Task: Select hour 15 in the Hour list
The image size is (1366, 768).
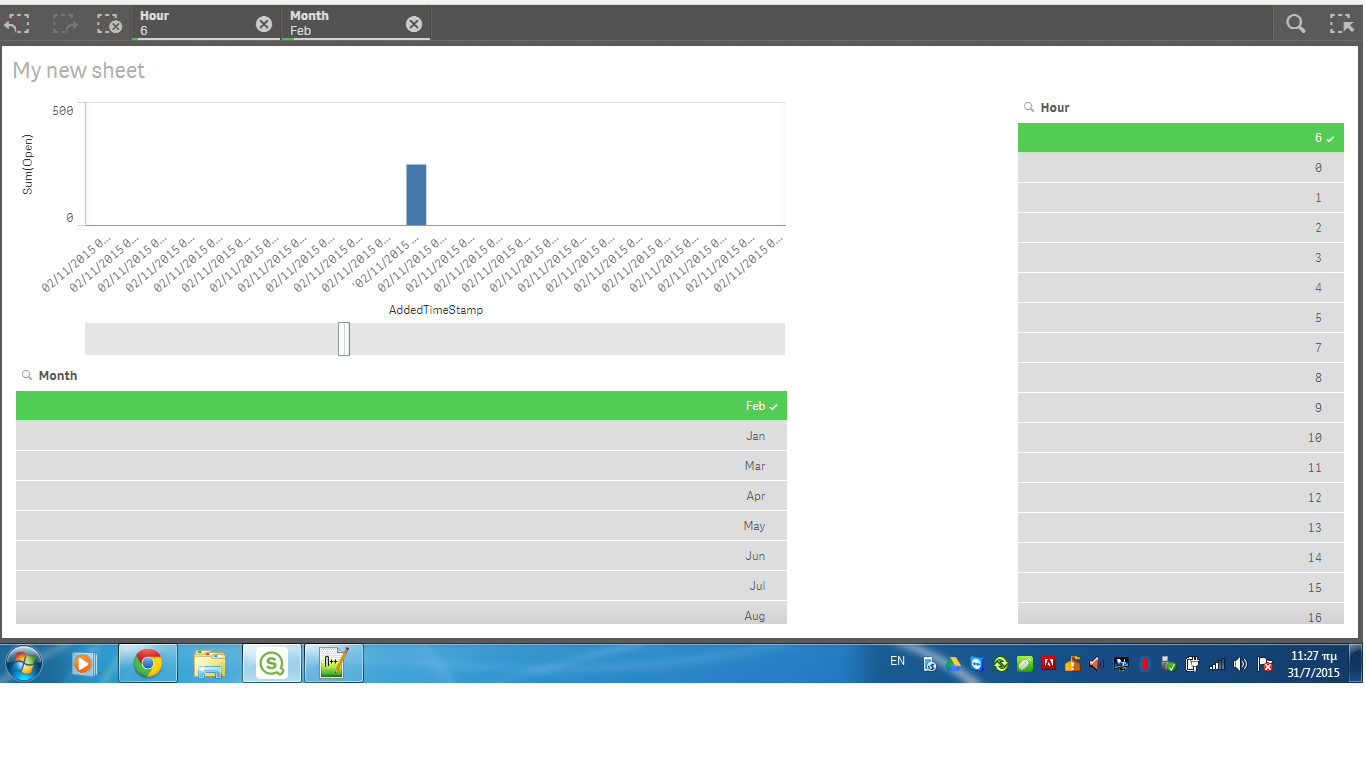Action: [x=1181, y=588]
